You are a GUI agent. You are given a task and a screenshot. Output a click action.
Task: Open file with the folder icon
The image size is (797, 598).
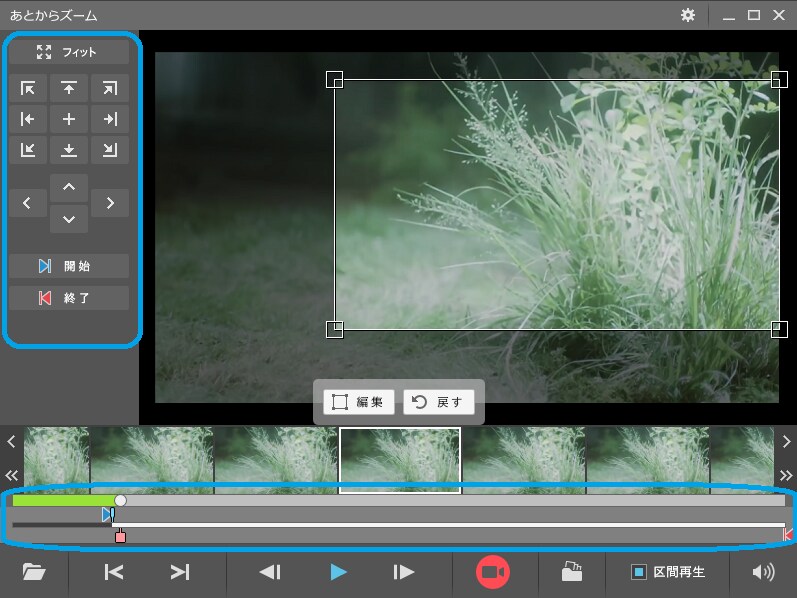(x=34, y=572)
